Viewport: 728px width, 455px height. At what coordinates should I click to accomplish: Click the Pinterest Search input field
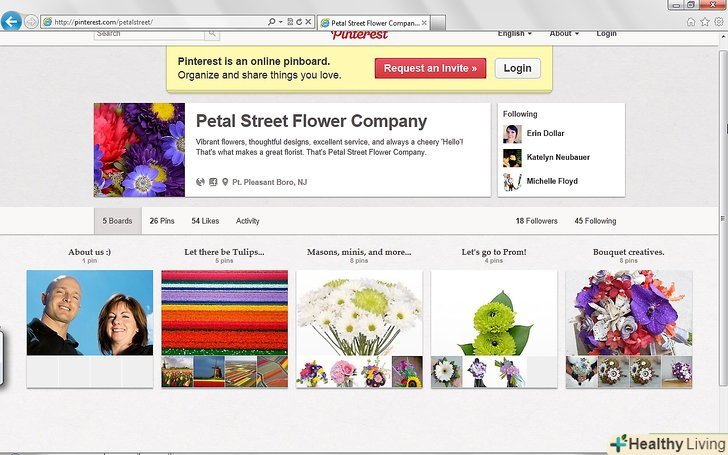150,34
